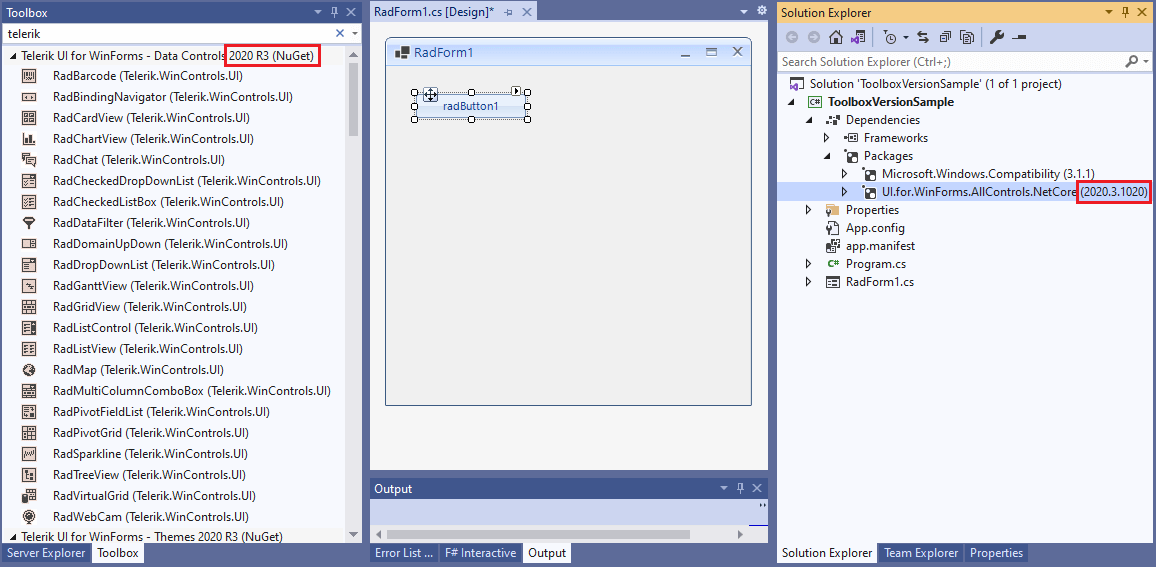This screenshot has height=567, width=1156.
Task: Click radButton1 on the design form
Action: pos(470,106)
